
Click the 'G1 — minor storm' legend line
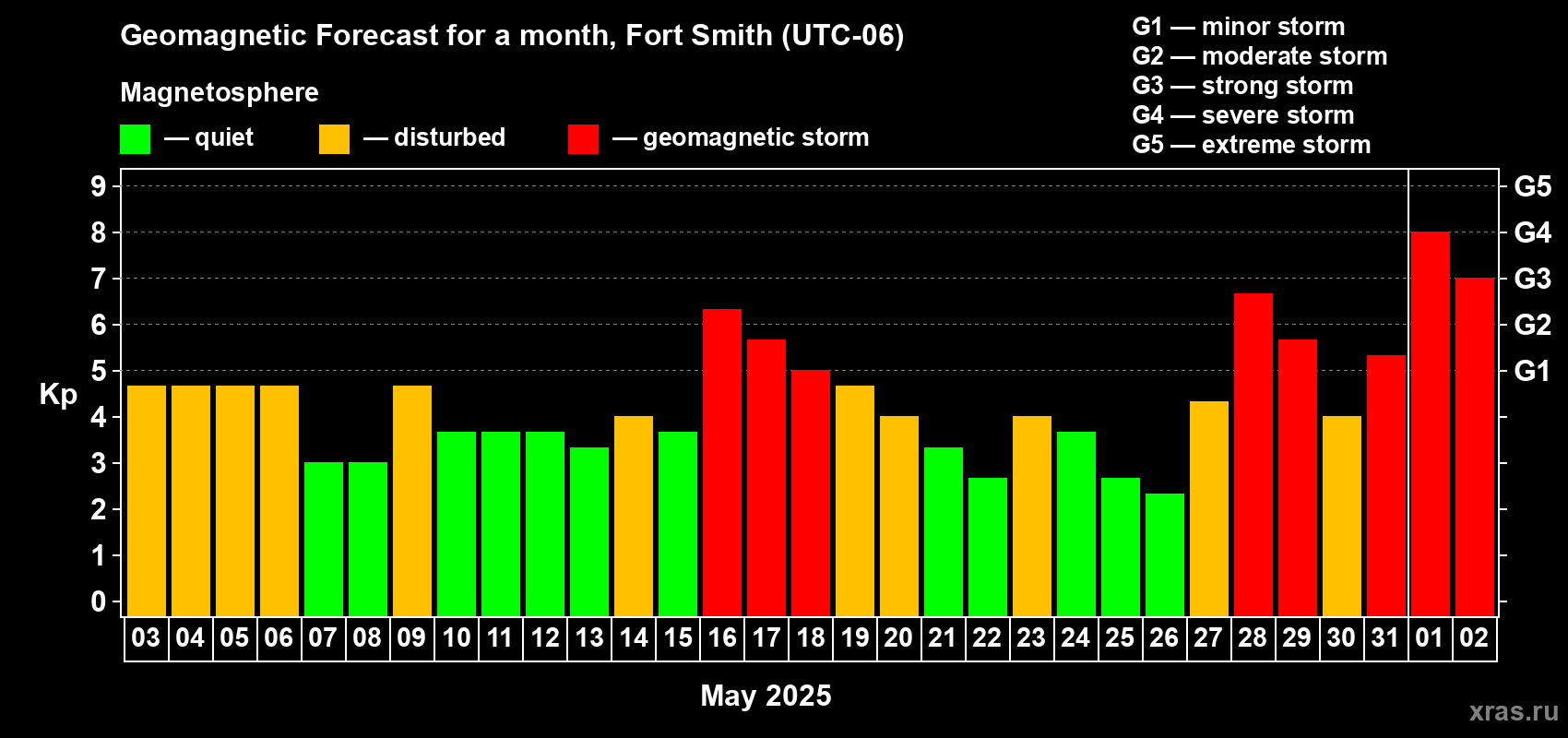(x=1239, y=27)
